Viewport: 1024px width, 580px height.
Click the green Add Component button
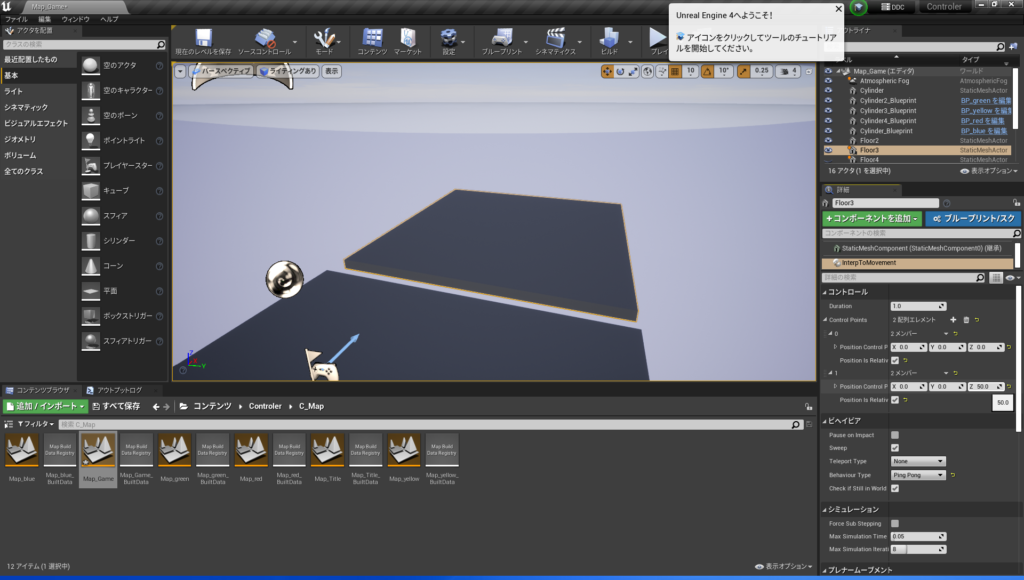871,218
